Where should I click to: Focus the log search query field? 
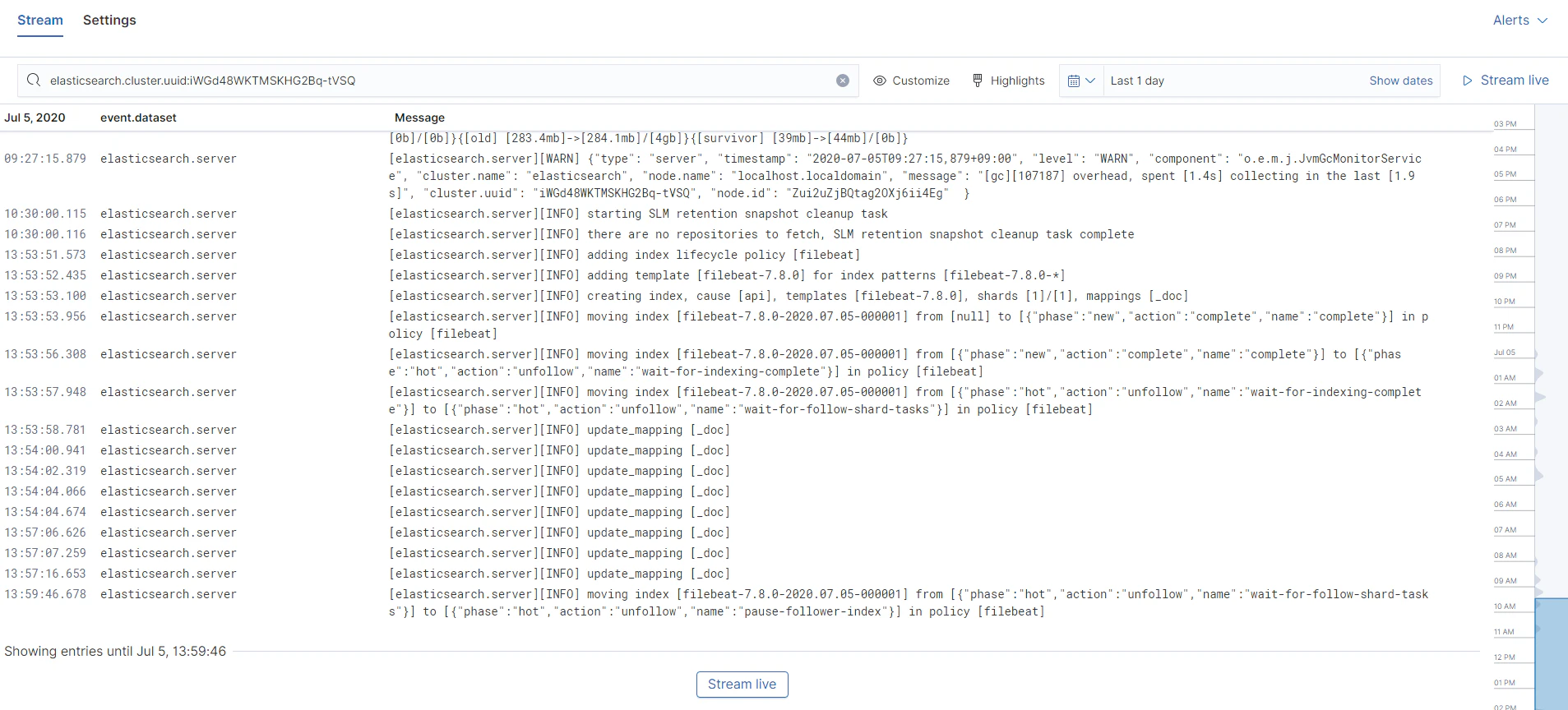pos(438,81)
